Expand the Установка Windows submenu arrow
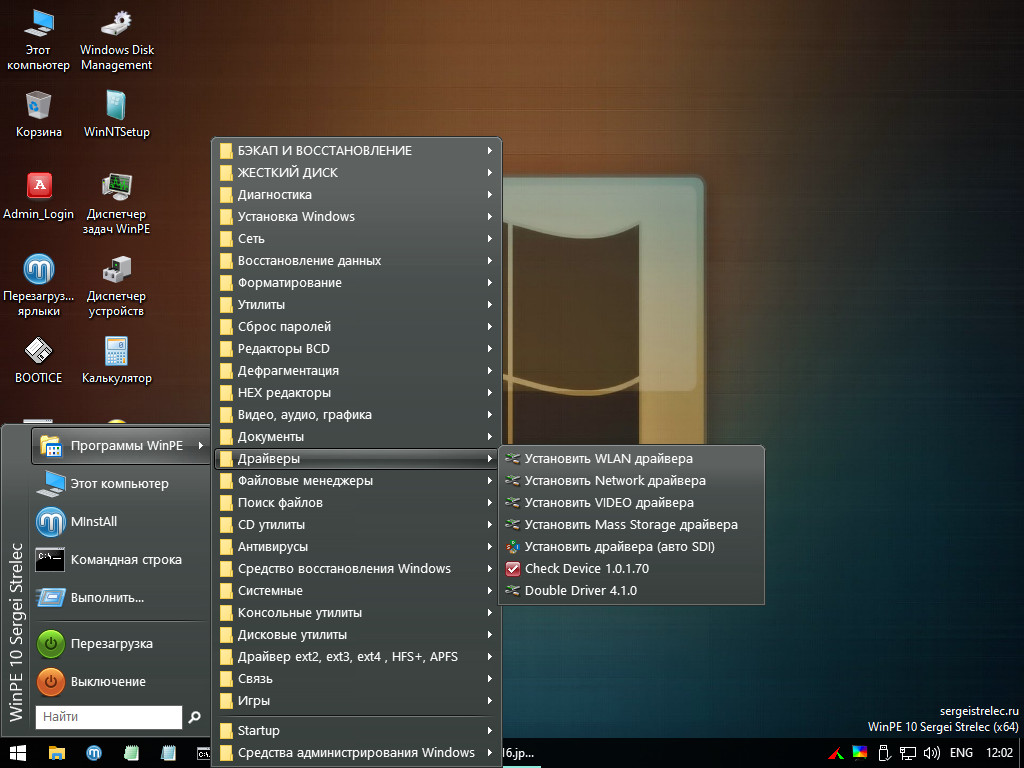The image size is (1024, 768). point(489,217)
